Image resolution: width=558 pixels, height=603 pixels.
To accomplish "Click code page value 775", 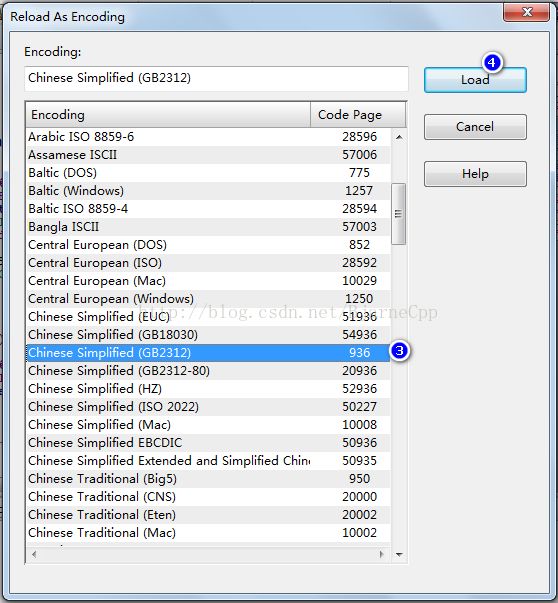I will [360, 173].
